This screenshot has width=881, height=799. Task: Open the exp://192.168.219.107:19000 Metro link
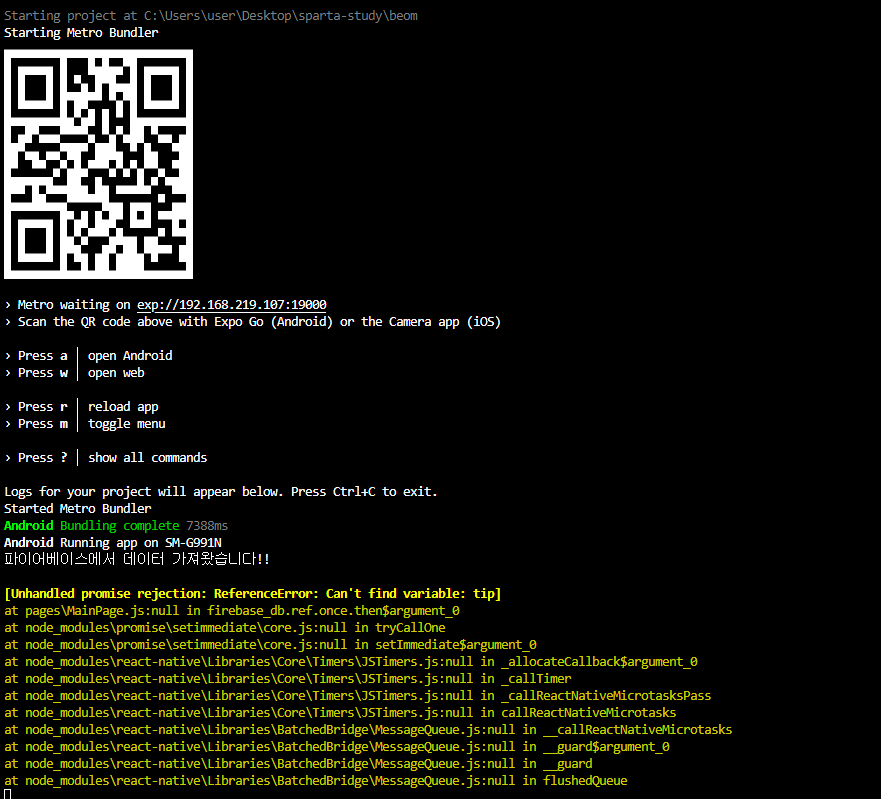[x=231, y=305]
